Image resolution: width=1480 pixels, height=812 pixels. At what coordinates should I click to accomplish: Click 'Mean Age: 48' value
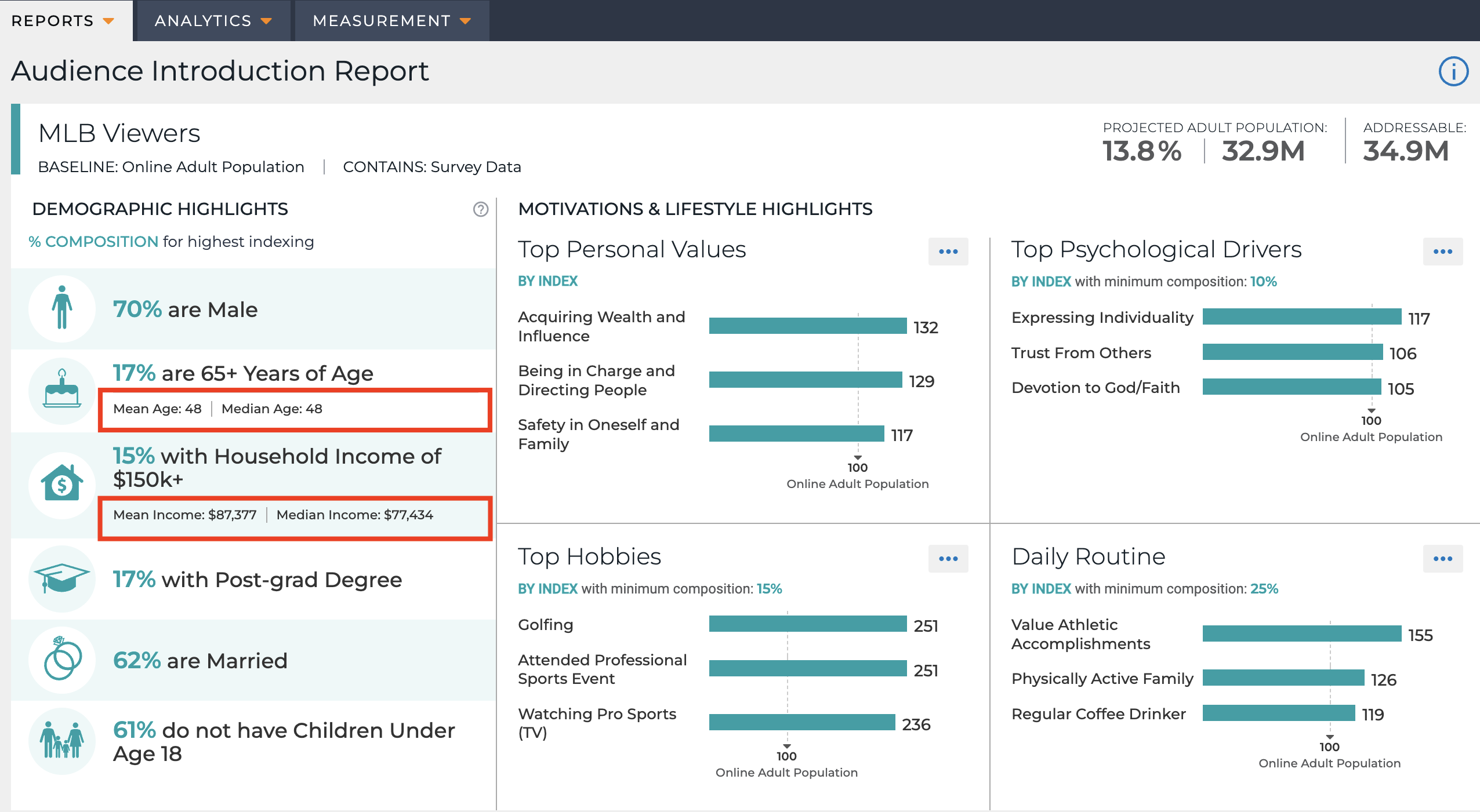pyautogui.click(x=157, y=409)
